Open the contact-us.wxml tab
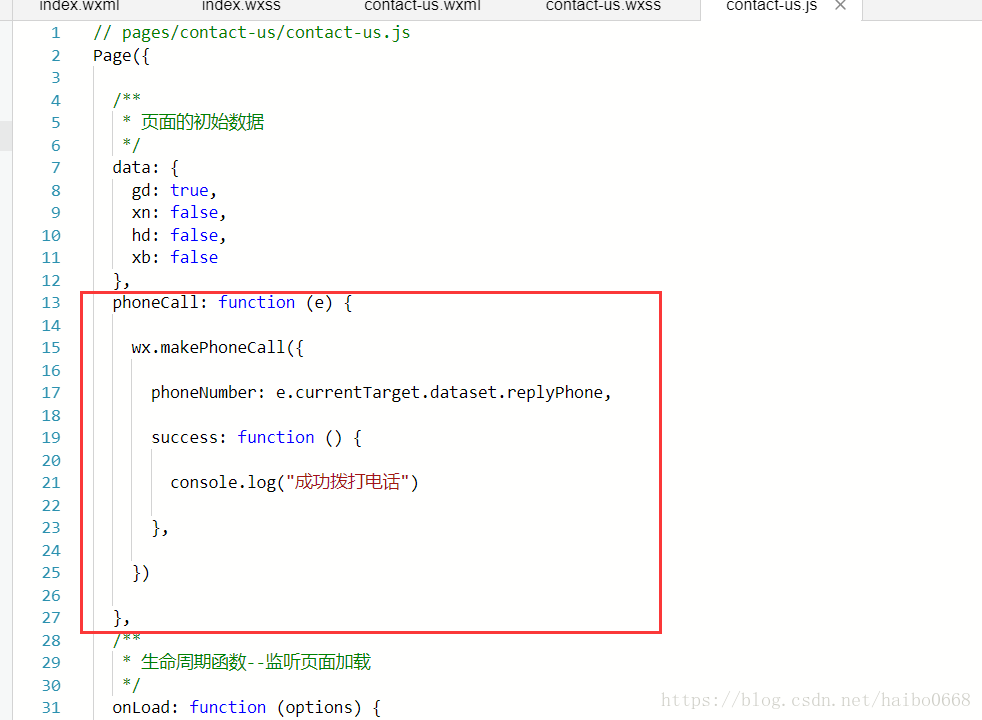 click(x=423, y=6)
